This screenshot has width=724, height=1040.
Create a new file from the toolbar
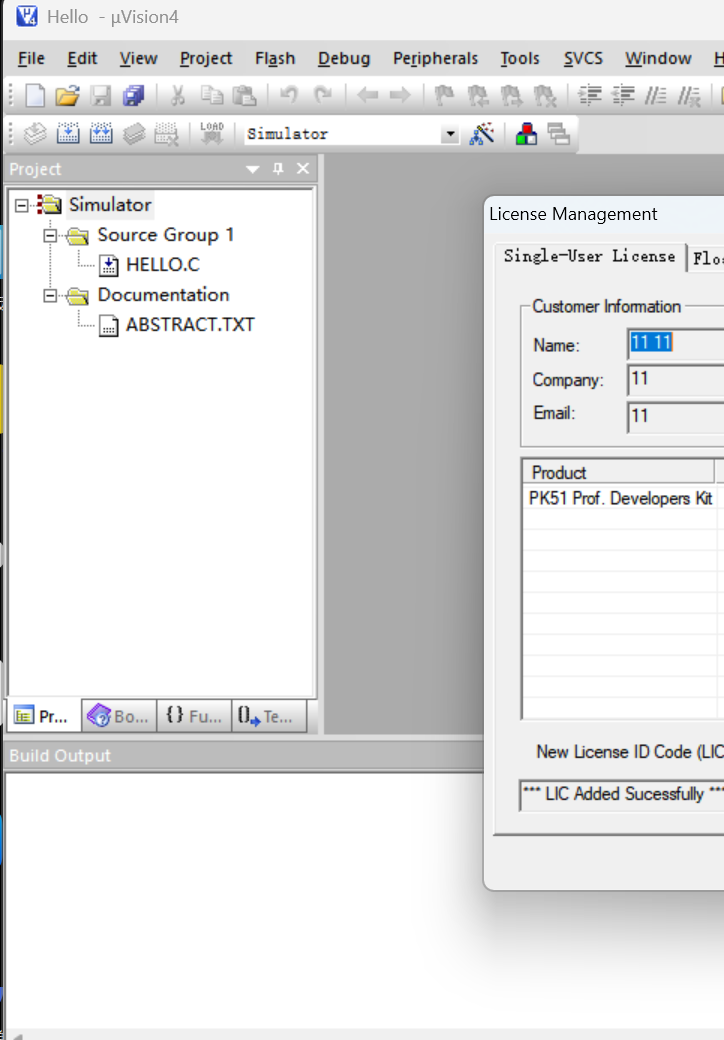(34, 96)
